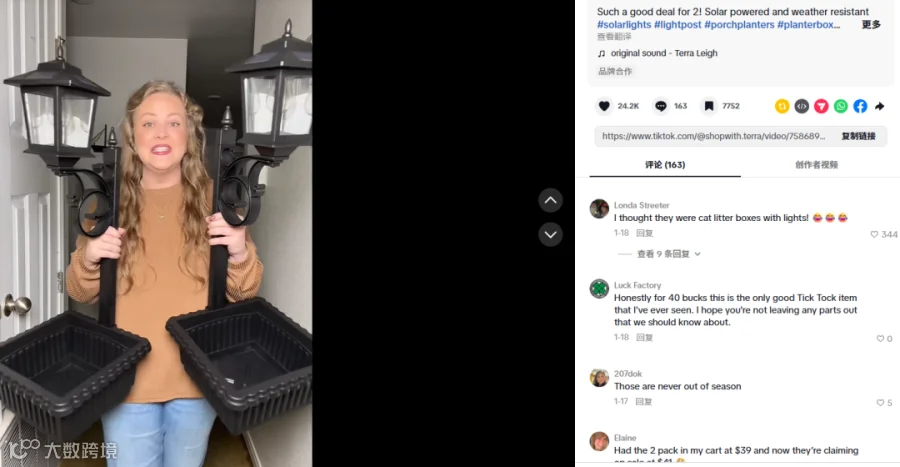This screenshot has width=900, height=467.
Task: Switch to the 创作者视频 tab
Action: [x=816, y=165]
